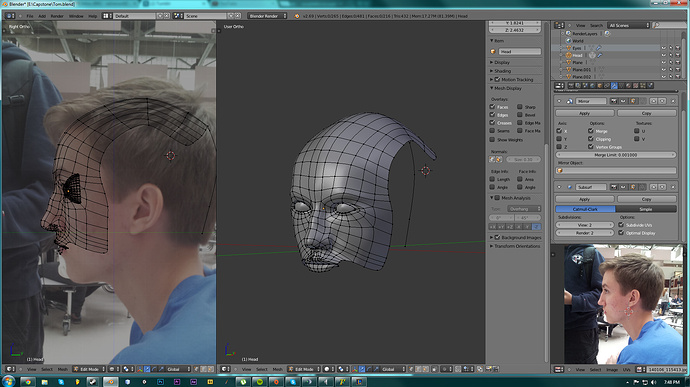690x387 pixels.
Task: Open center viewport editor type selector icon
Action: coord(225,369)
